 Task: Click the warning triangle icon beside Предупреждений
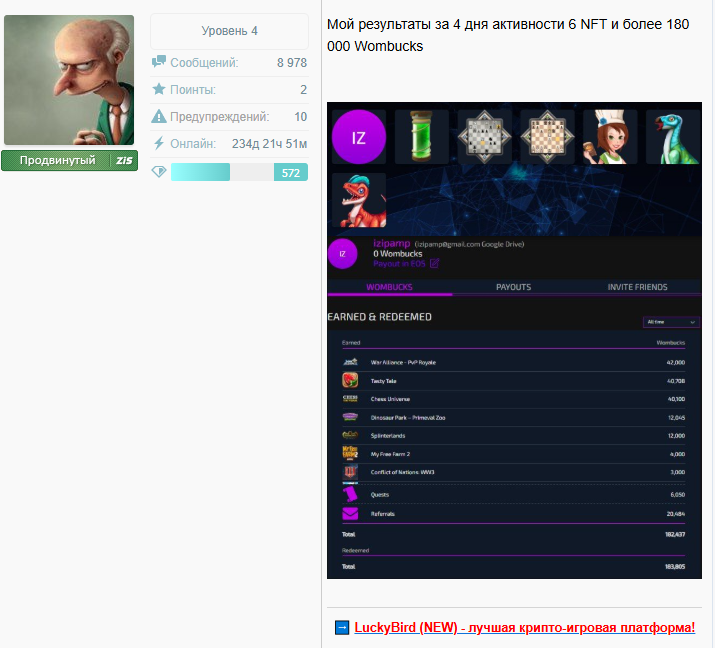coord(158,117)
